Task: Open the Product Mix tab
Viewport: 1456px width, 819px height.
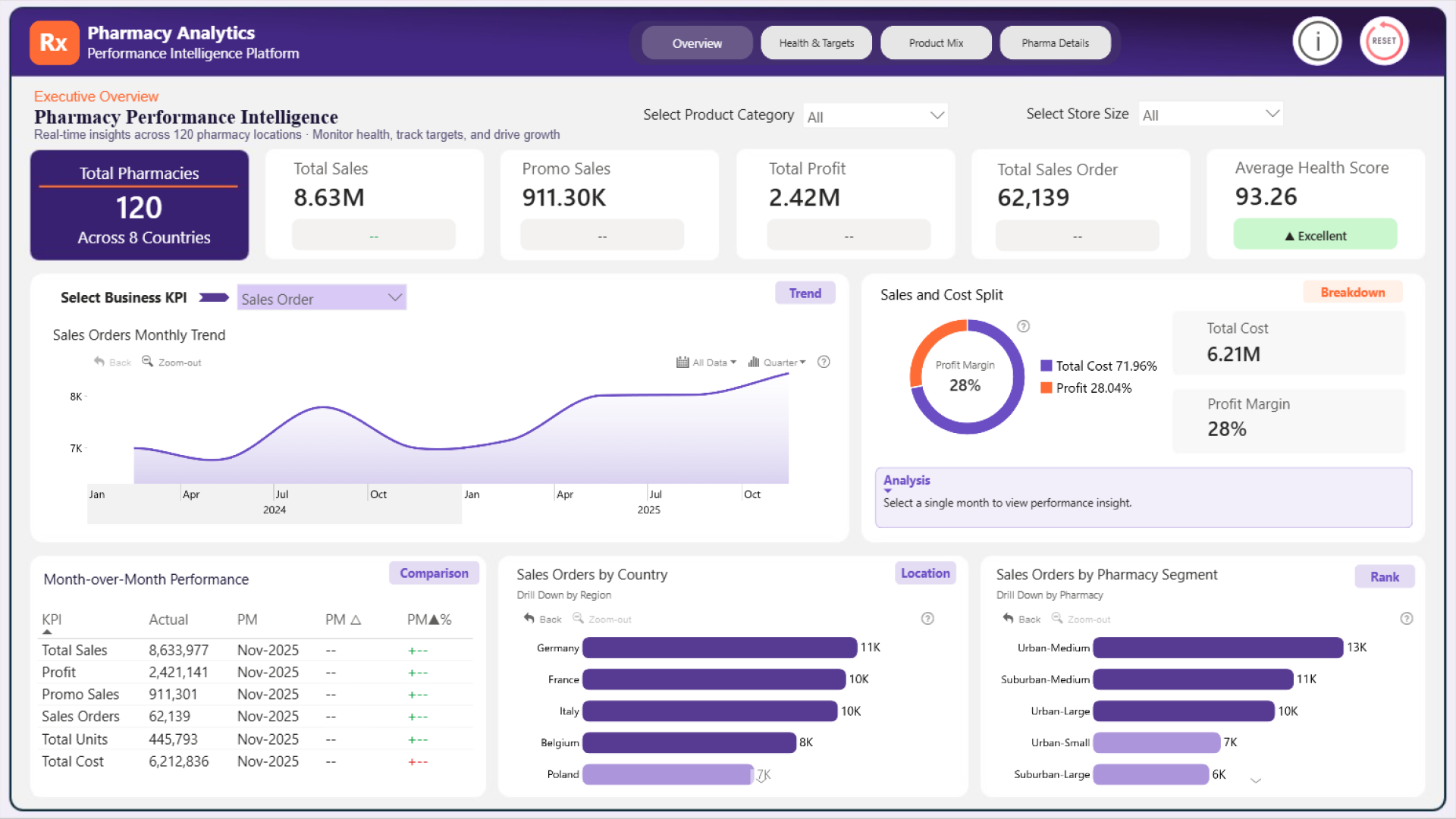Action: click(936, 43)
